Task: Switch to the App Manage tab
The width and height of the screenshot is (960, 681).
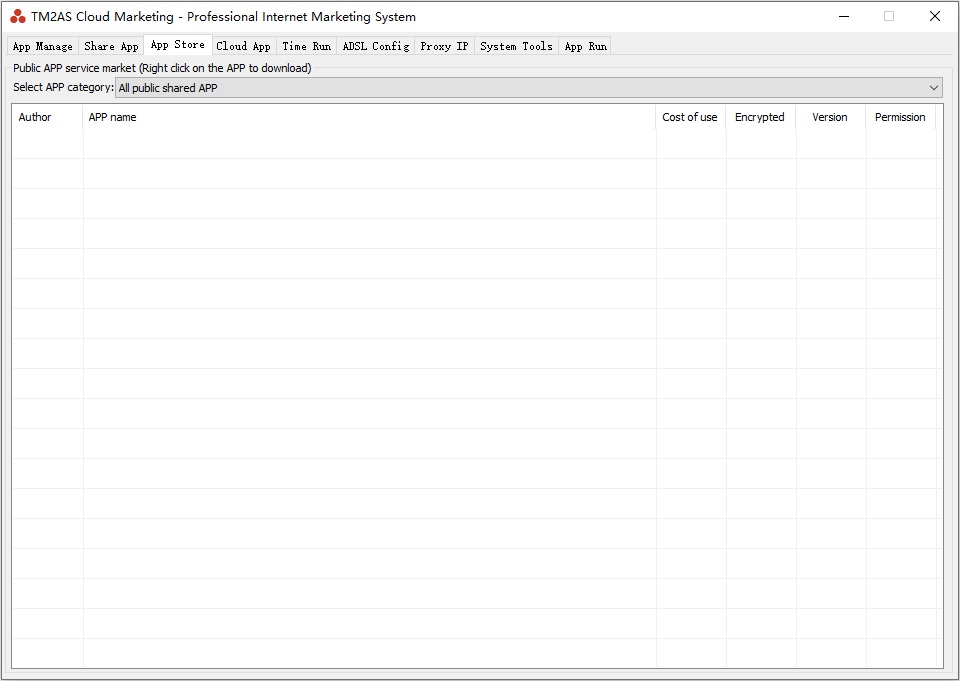Action: [x=42, y=46]
